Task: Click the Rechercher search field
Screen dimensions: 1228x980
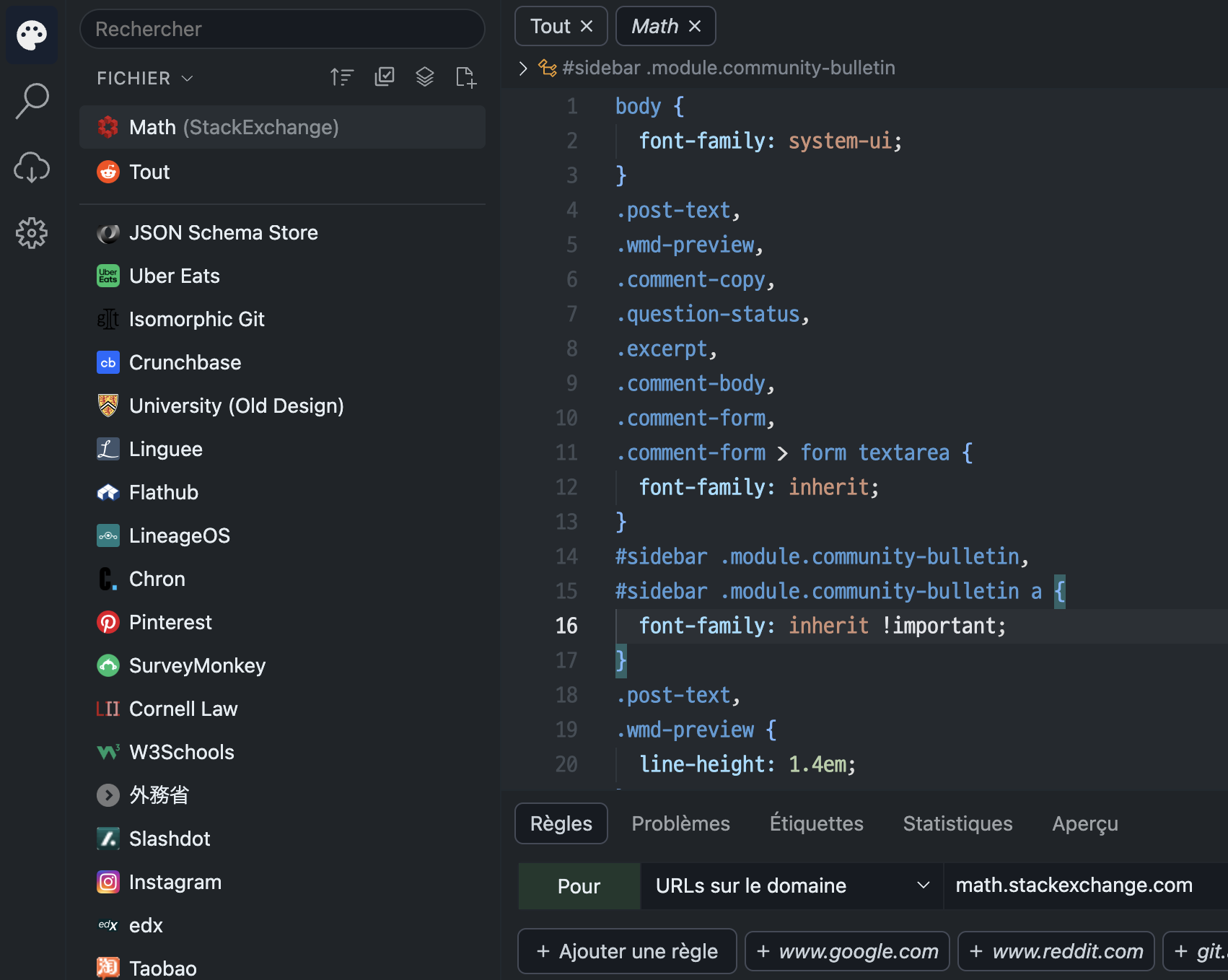Action: pyautogui.click(x=282, y=29)
